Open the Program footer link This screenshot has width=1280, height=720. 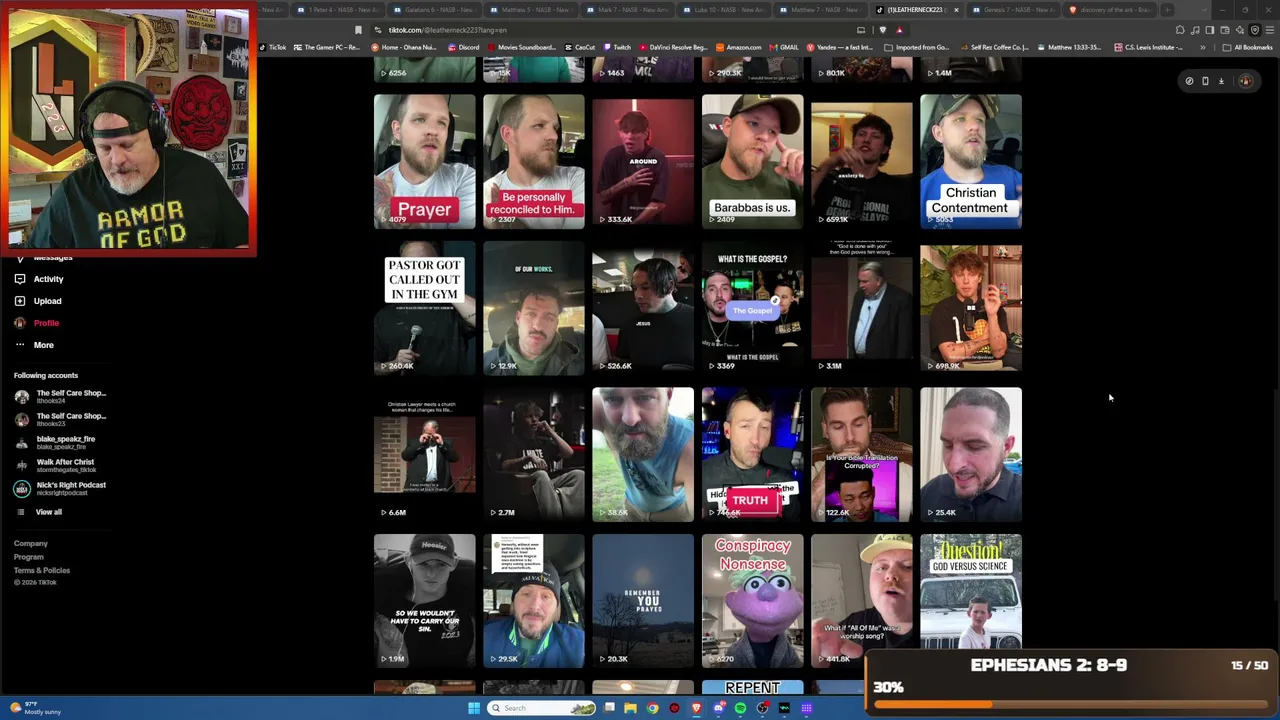(x=29, y=557)
